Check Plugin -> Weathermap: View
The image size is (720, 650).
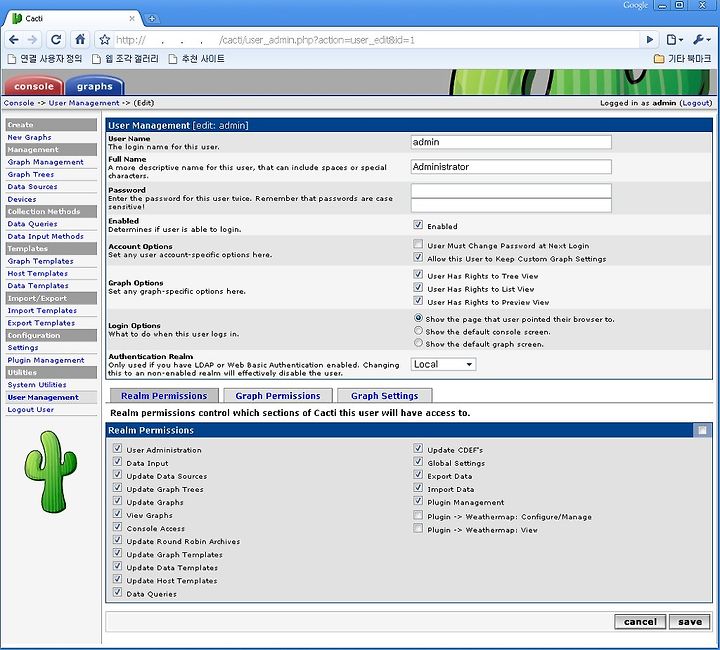coord(418,528)
